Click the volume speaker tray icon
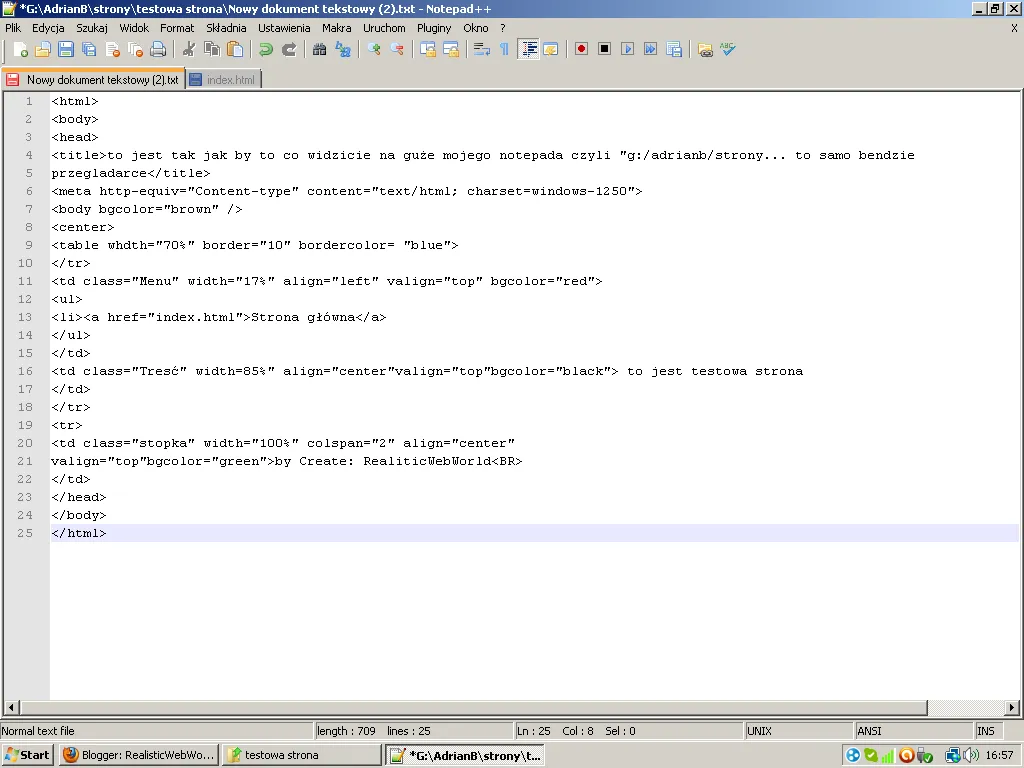This screenshot has width=1024, height=768. click(x=972, y=755)
